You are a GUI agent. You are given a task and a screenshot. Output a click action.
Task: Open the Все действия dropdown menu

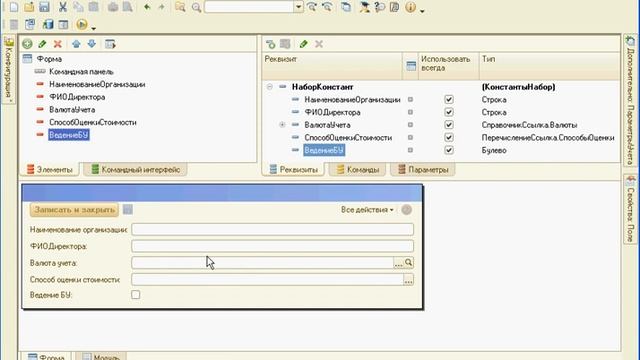point(367,210)
